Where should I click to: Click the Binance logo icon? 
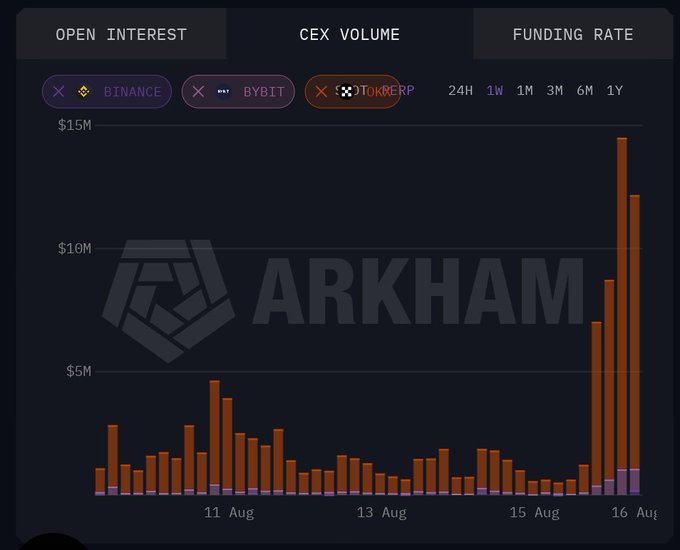tap(84, 92)
